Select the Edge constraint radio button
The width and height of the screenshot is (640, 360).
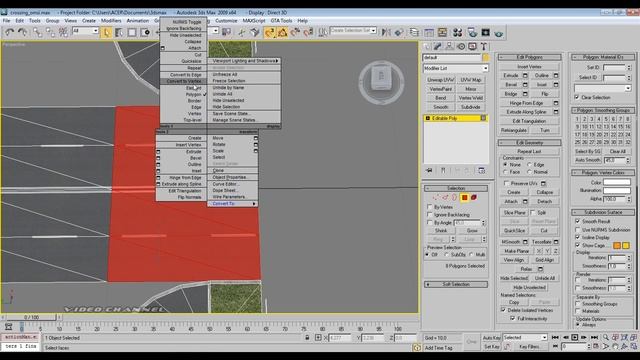pos(529,164)
